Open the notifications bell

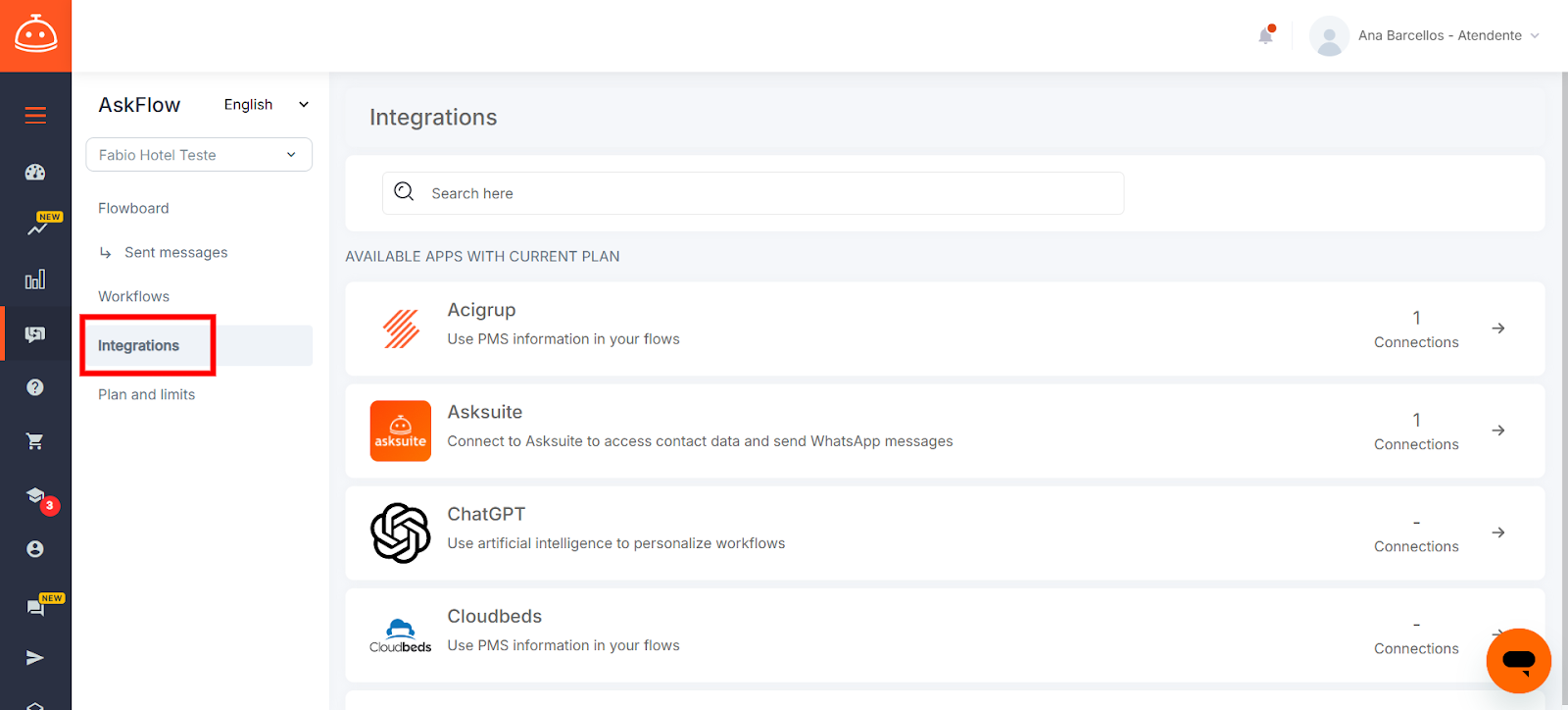(1266, 35)
